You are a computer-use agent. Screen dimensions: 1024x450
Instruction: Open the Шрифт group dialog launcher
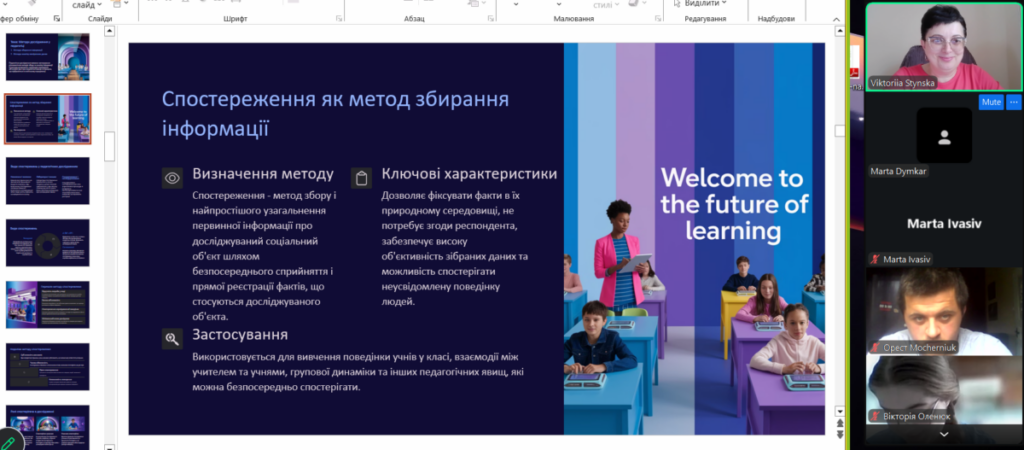339,19
